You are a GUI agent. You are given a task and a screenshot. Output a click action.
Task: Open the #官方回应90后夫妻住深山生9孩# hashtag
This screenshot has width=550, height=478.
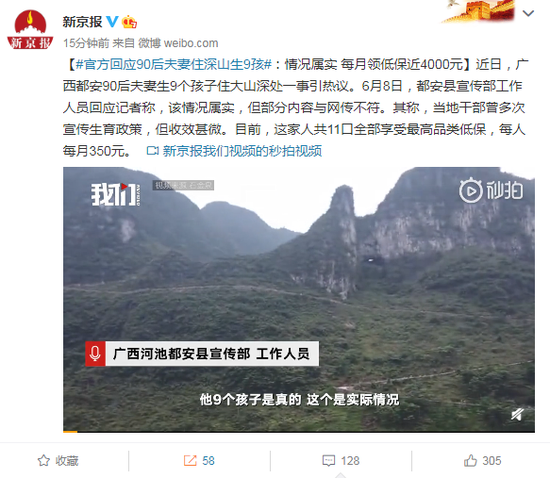(174, 65)
